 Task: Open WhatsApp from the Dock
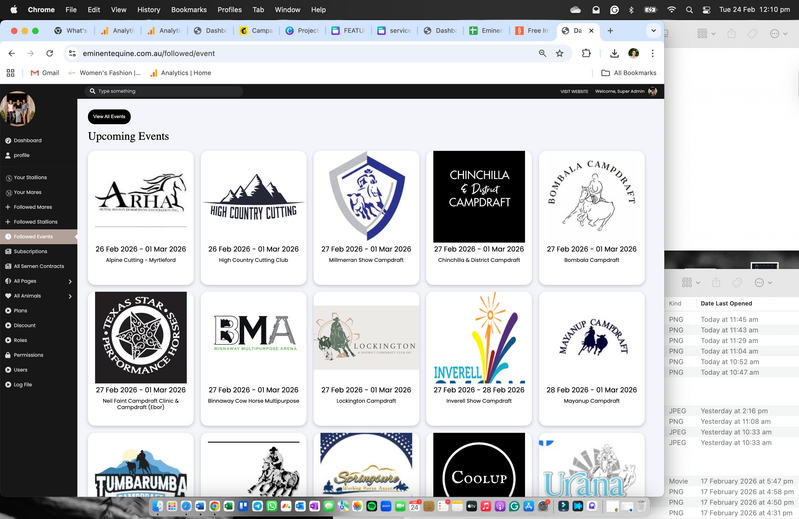(x=272, y=506)
